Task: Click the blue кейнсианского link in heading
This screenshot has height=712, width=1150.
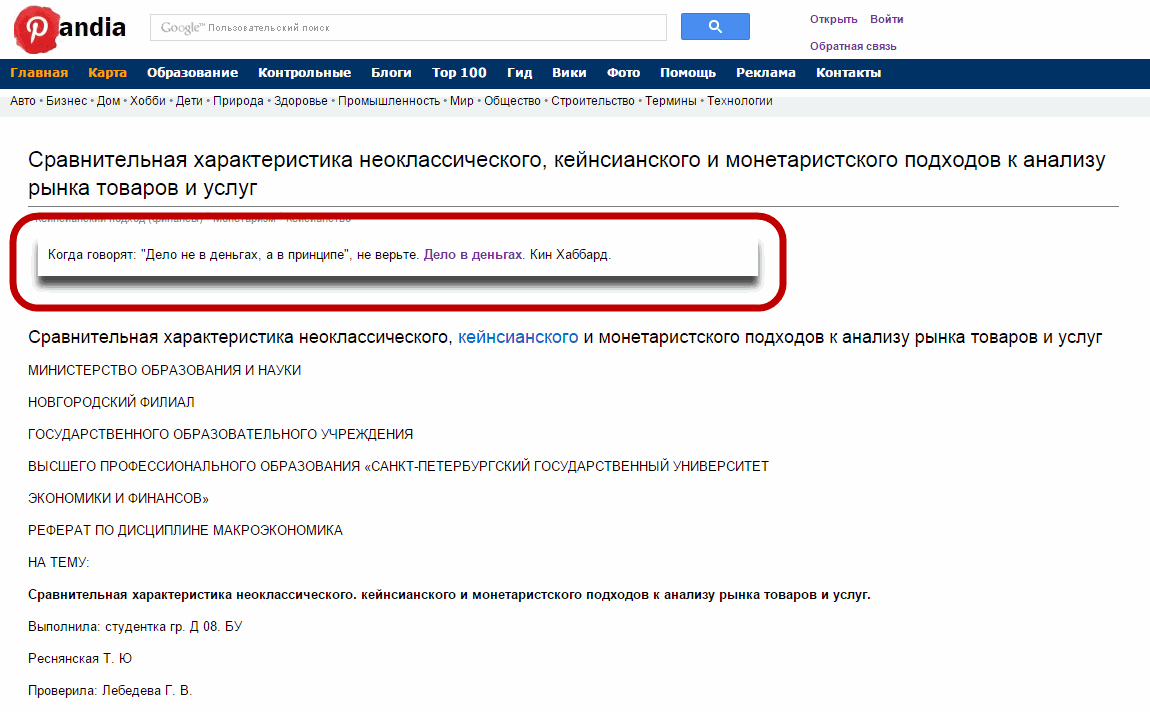Action: click(518, 338)
